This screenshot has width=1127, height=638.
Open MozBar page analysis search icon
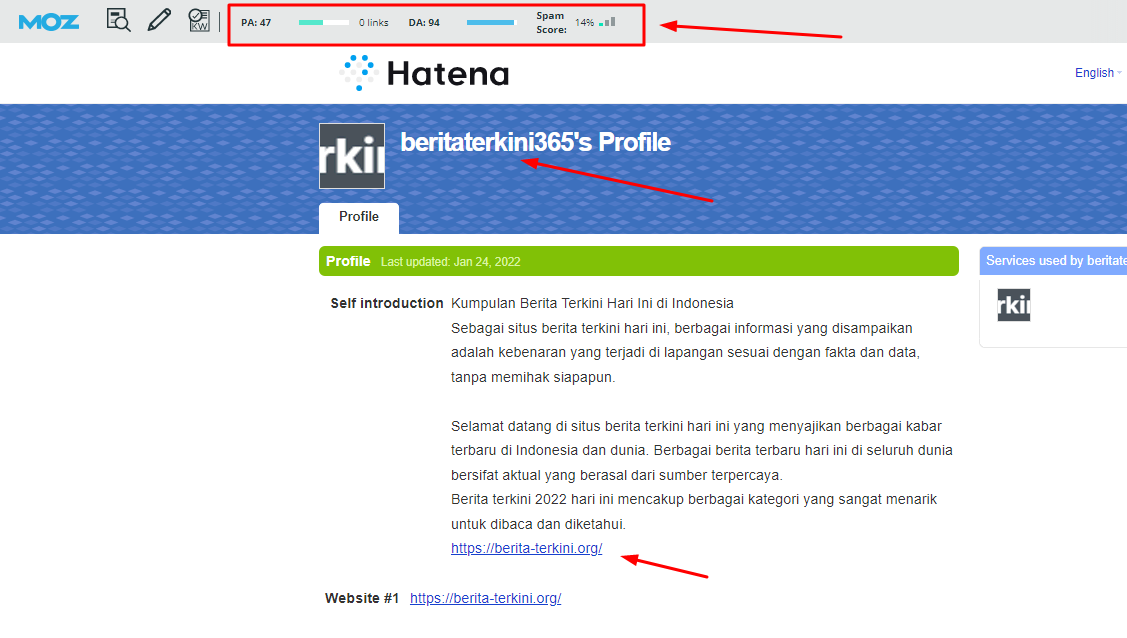pyautogui.click(x=119, y=21)
